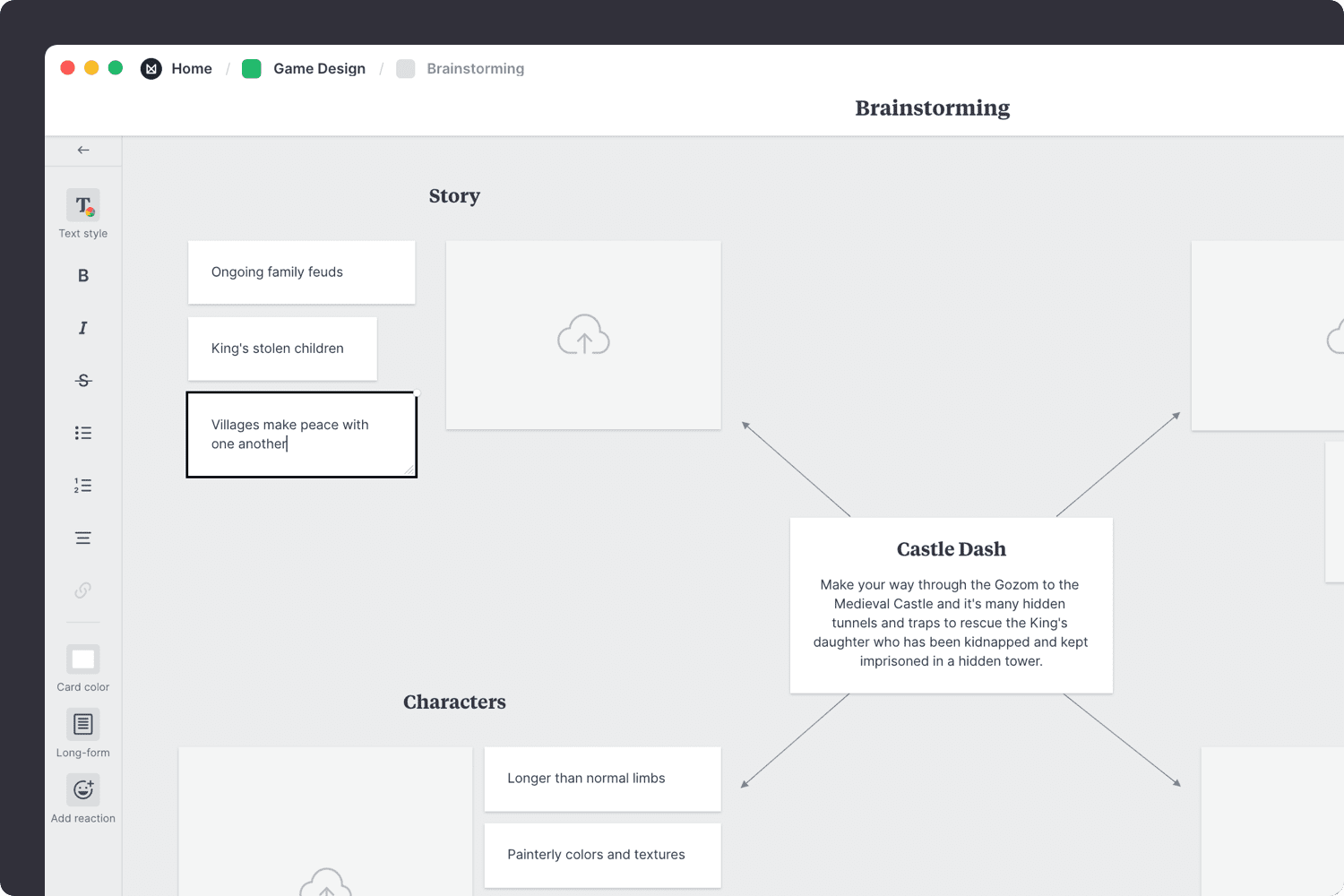Click the grey Brainstorming board icon
The height and width of the screenshot is (896, 1344).
click(x=406, y=68)
